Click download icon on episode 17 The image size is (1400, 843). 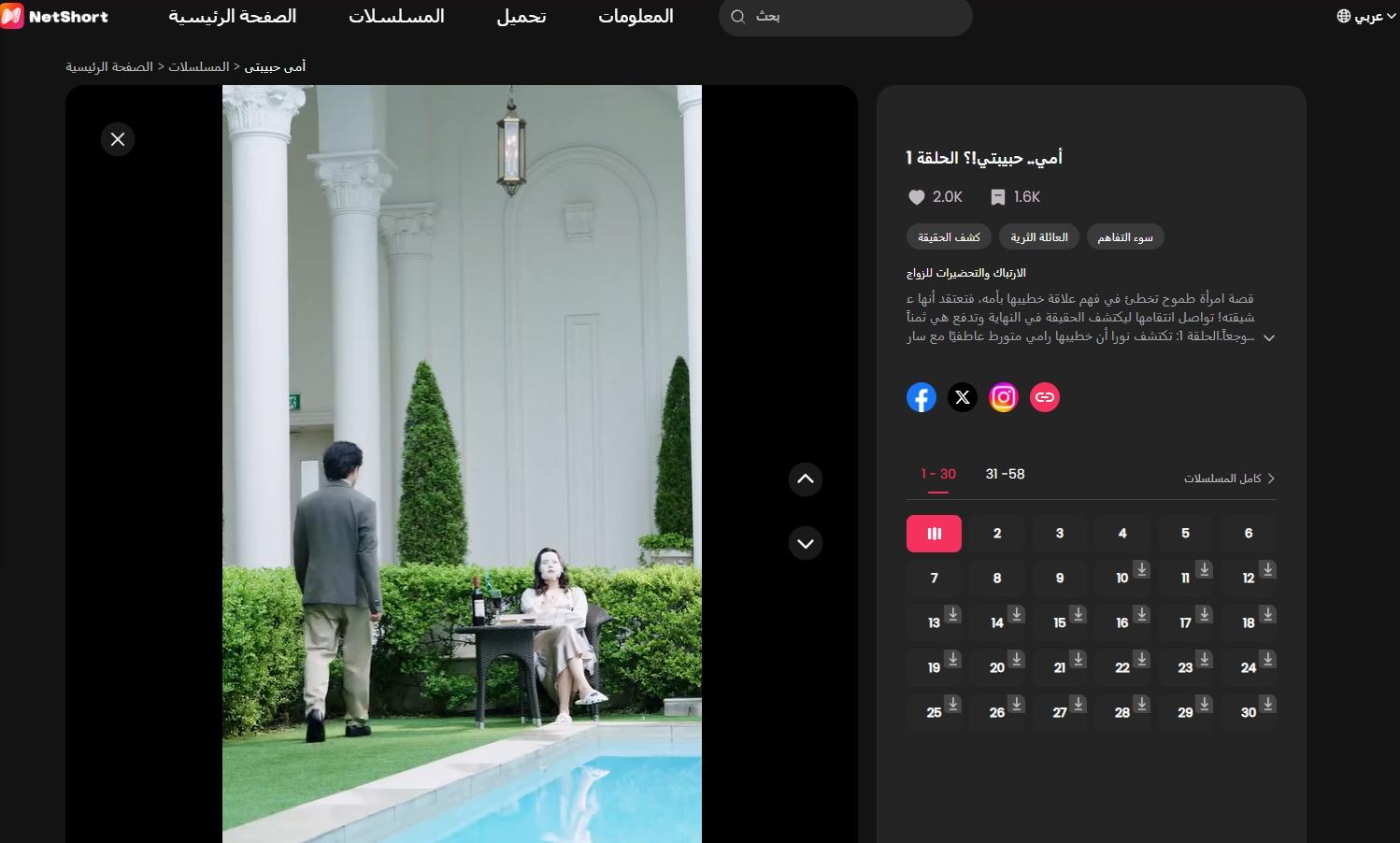tap(1204, 614)
